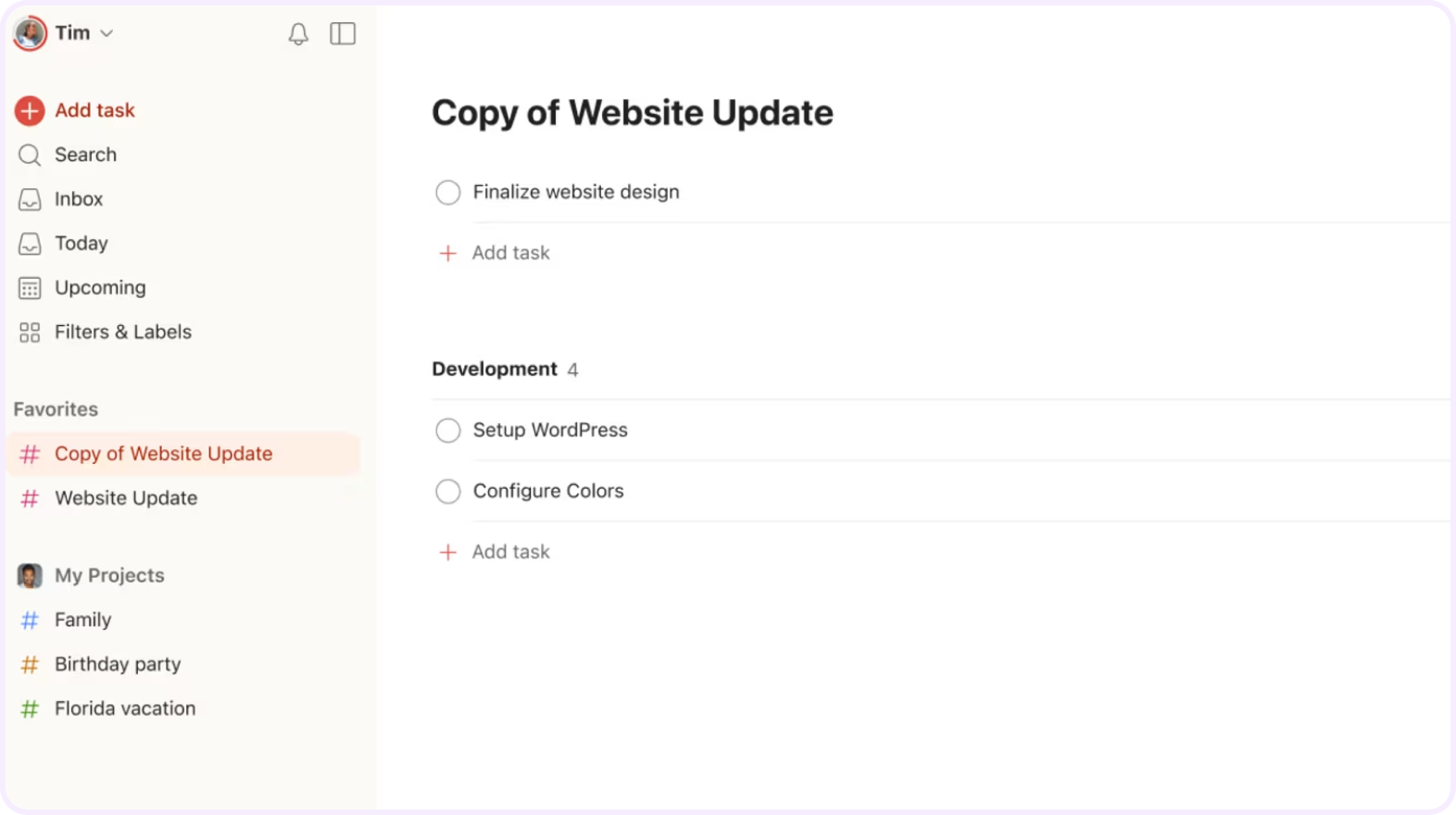Select Copy of Website Update in Favorites
1456x815 pixels.
183,454
